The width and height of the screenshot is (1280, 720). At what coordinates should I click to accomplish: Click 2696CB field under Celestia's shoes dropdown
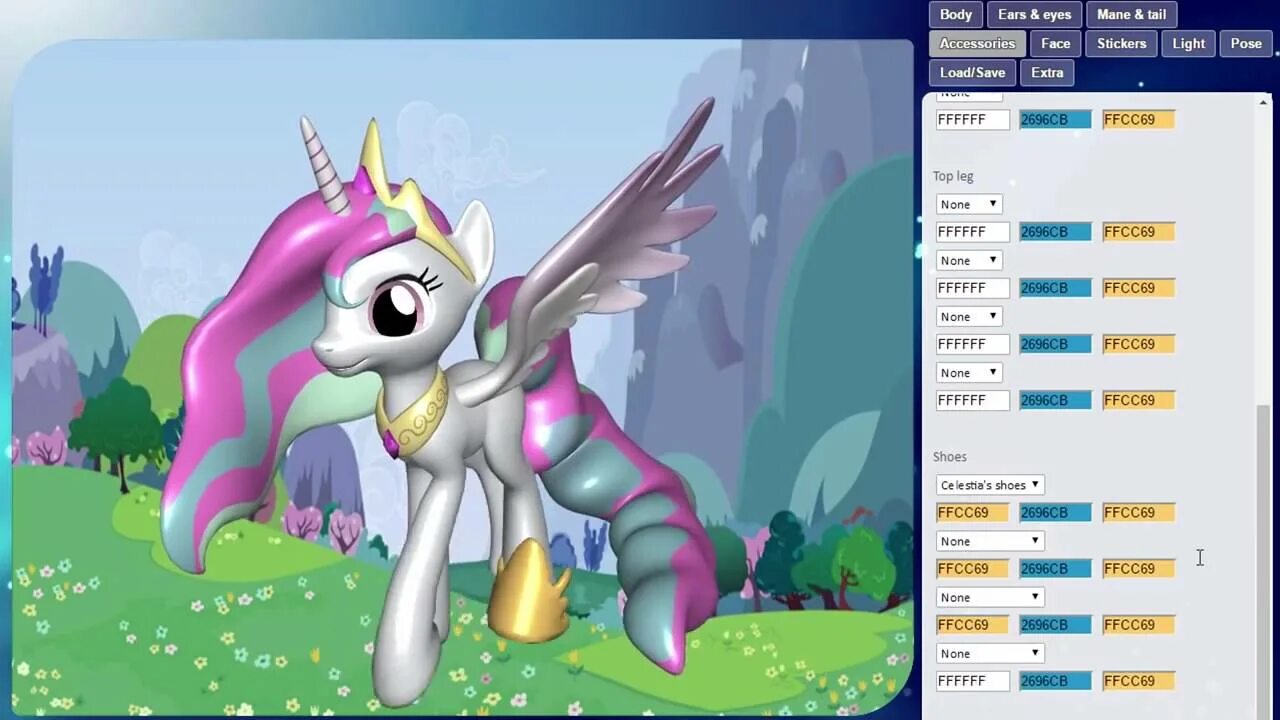(1055, 512)
